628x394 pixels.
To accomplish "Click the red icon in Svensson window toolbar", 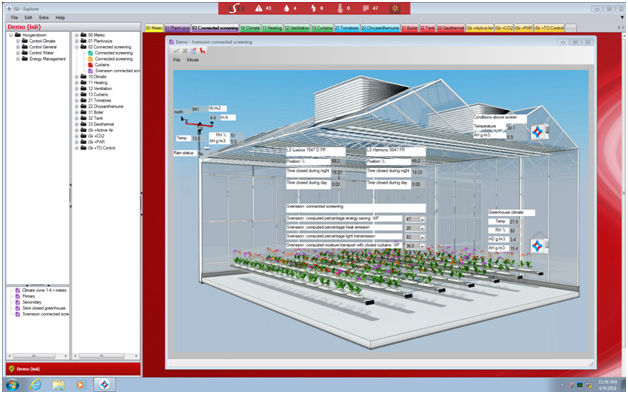I will [203, 51].
